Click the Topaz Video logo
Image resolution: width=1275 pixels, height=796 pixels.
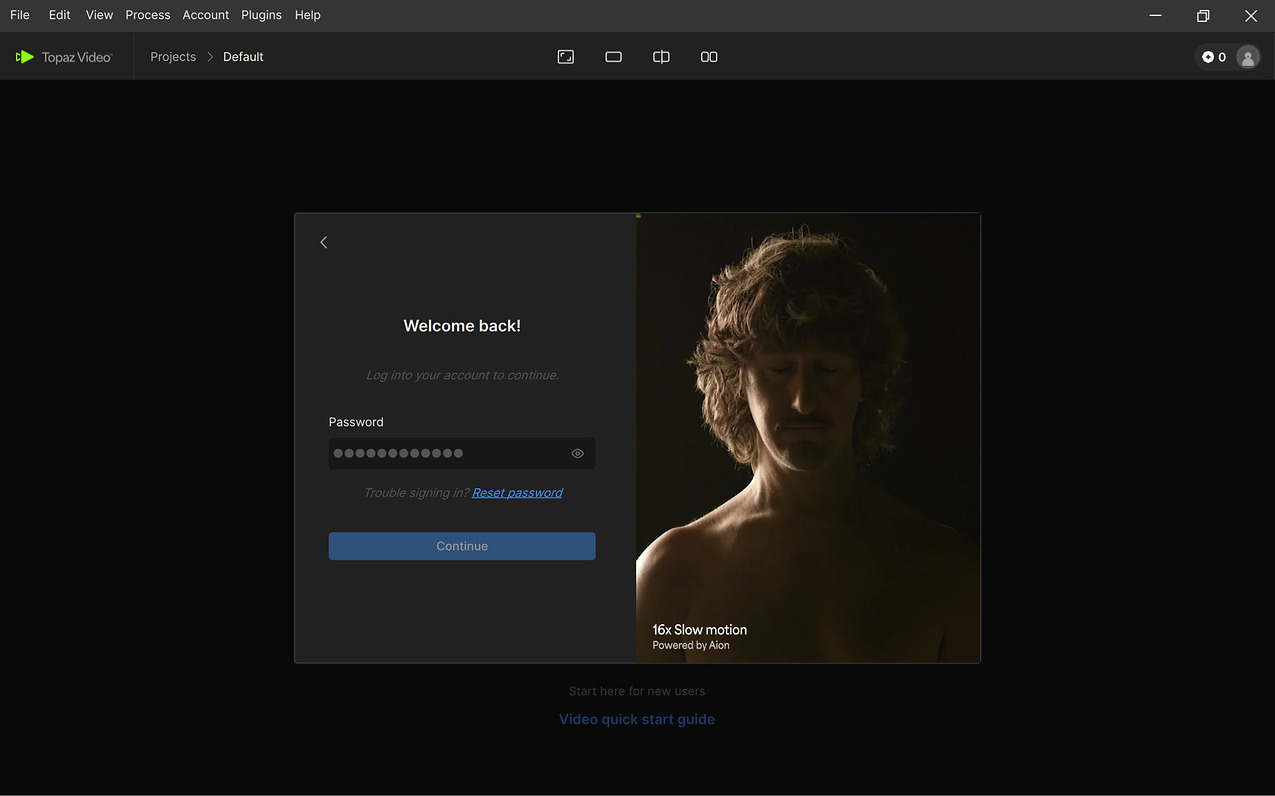(64, 57)
